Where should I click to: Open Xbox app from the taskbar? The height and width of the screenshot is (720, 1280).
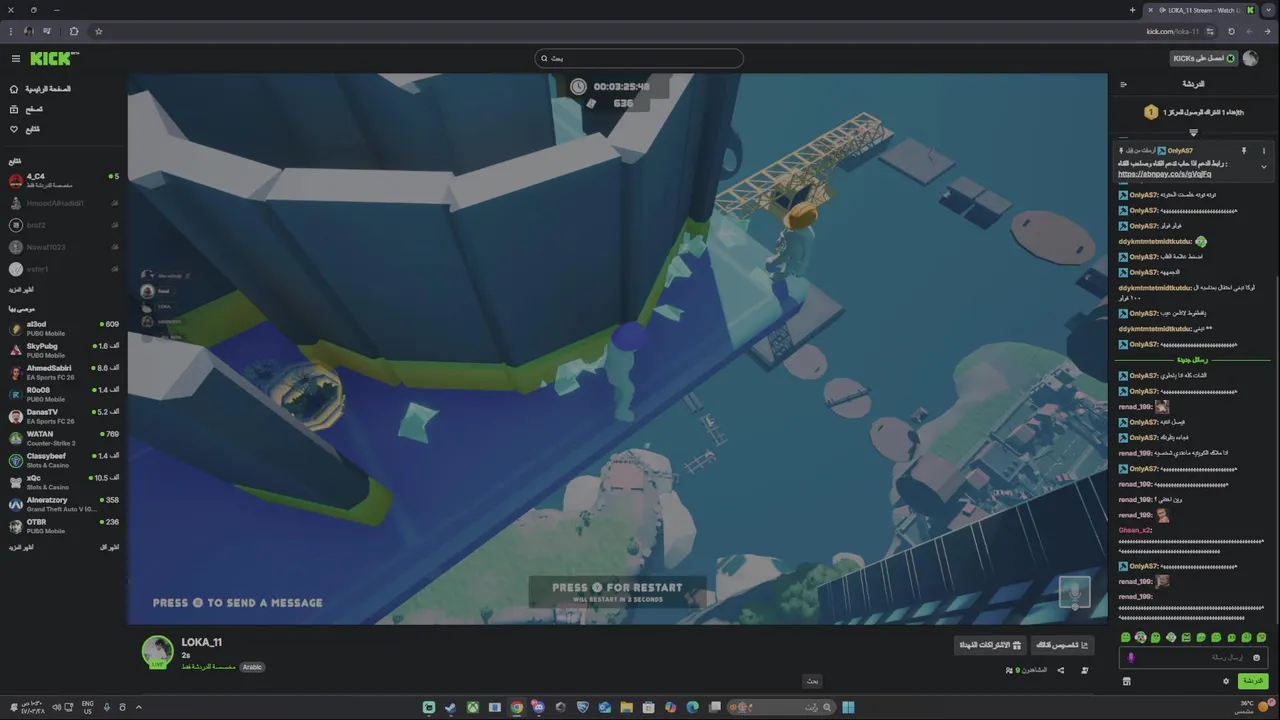point(472,707)
